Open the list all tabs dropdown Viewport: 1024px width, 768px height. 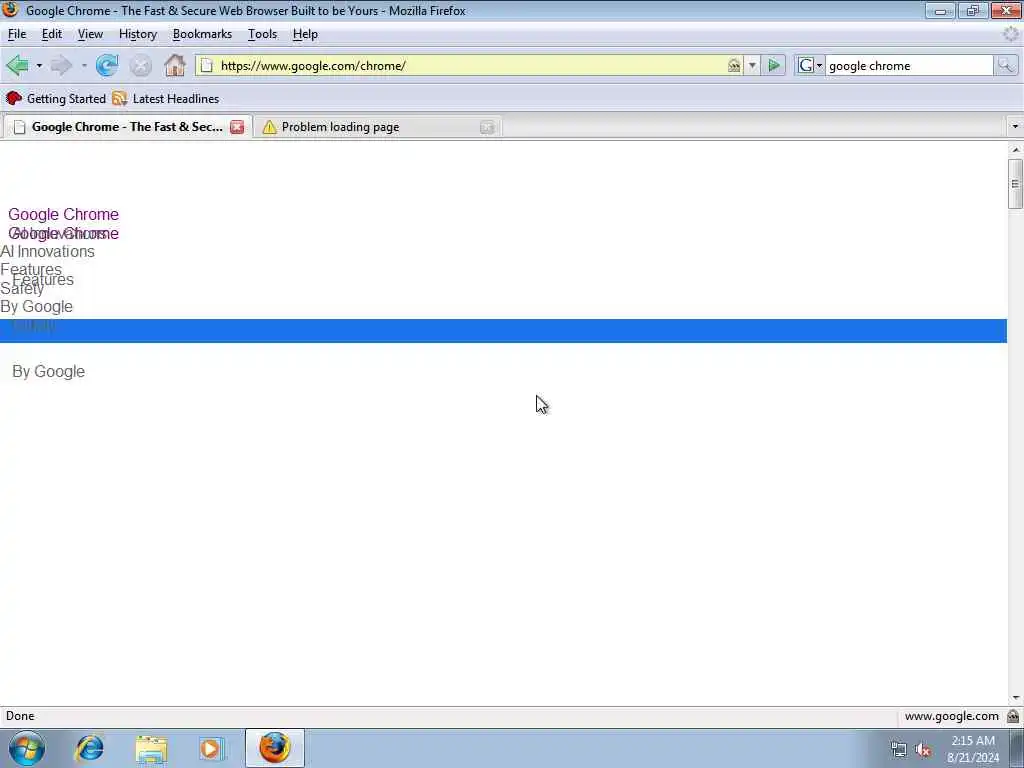1015,127
